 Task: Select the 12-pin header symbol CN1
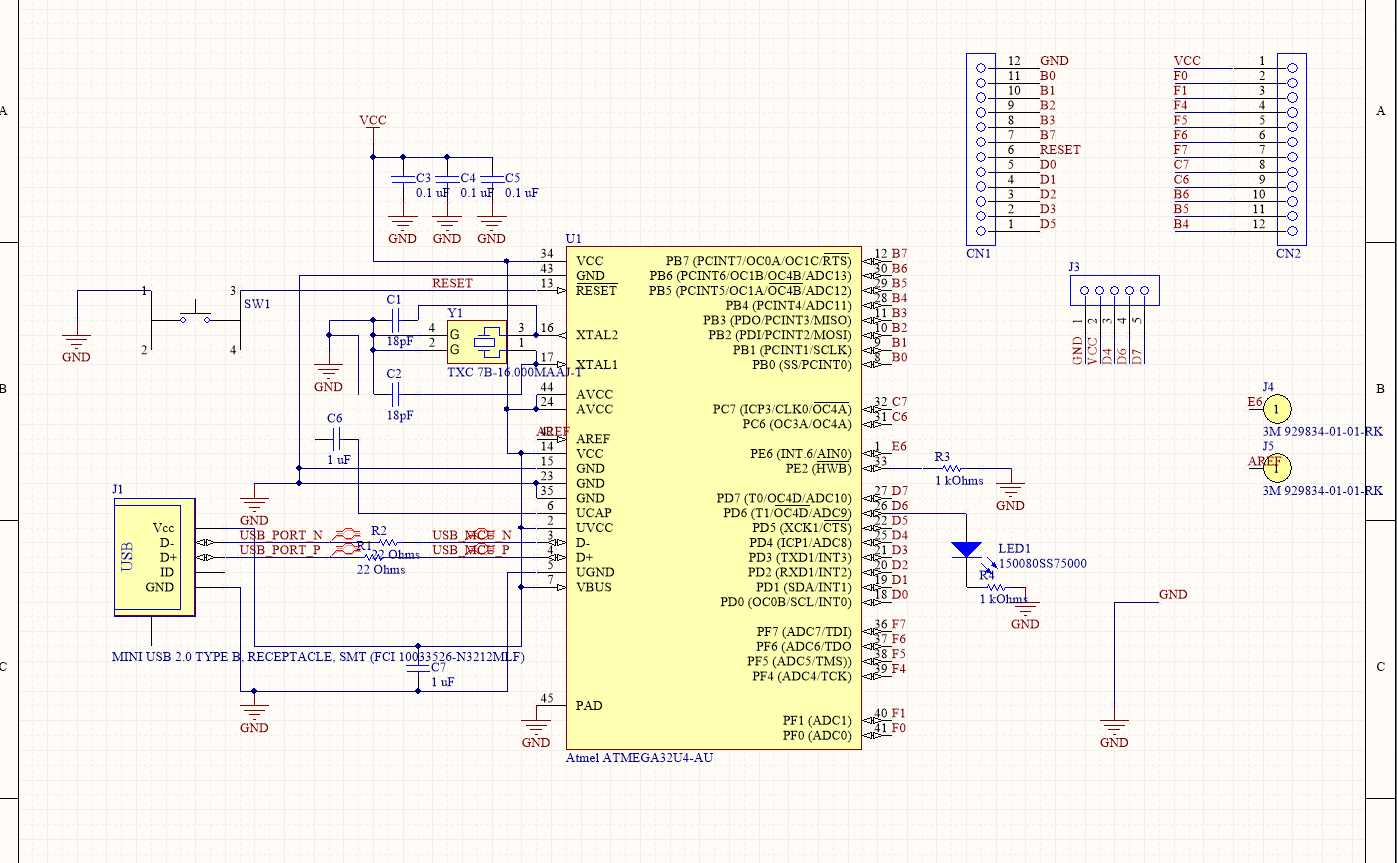tap(981, 146)
